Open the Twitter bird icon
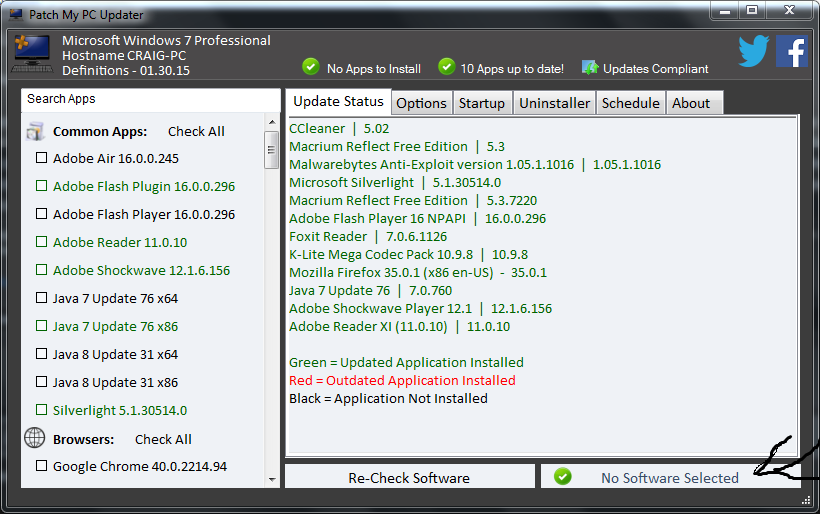Image resolution: width=820 pixels, height=514 pixels. click(754, 51)
